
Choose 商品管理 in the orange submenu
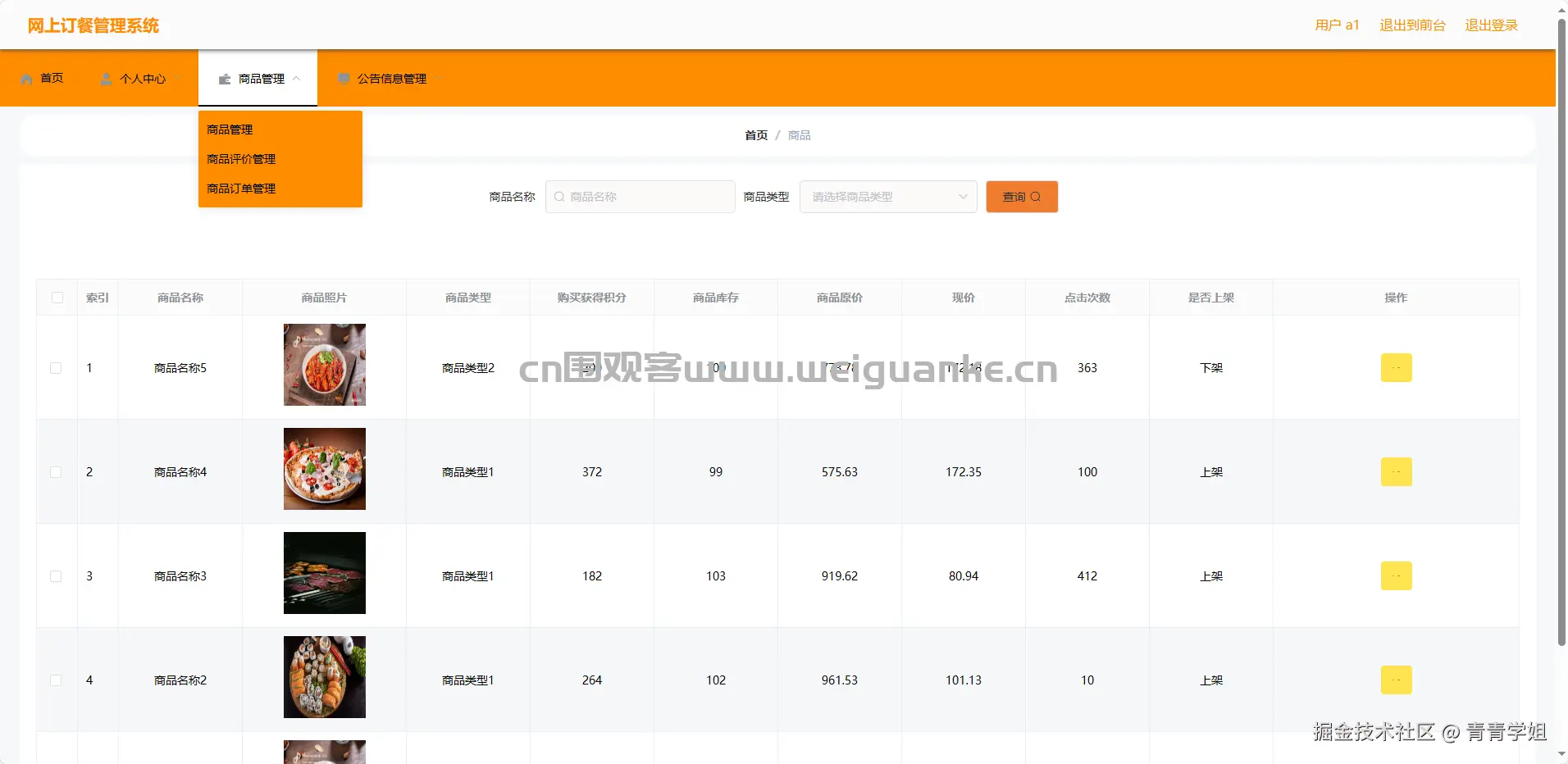coord(230,130)
